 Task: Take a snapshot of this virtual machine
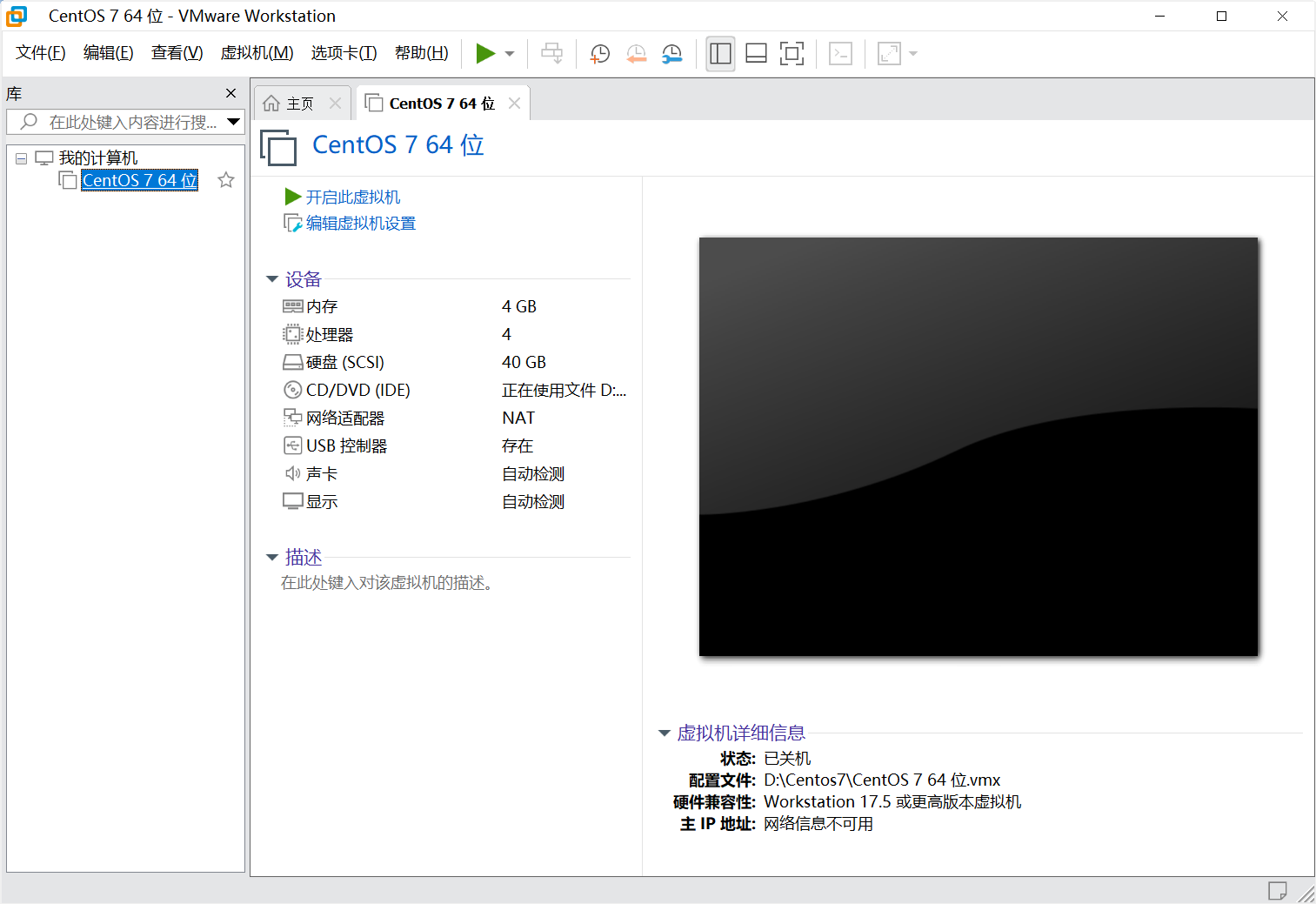[x=599, y=53]
